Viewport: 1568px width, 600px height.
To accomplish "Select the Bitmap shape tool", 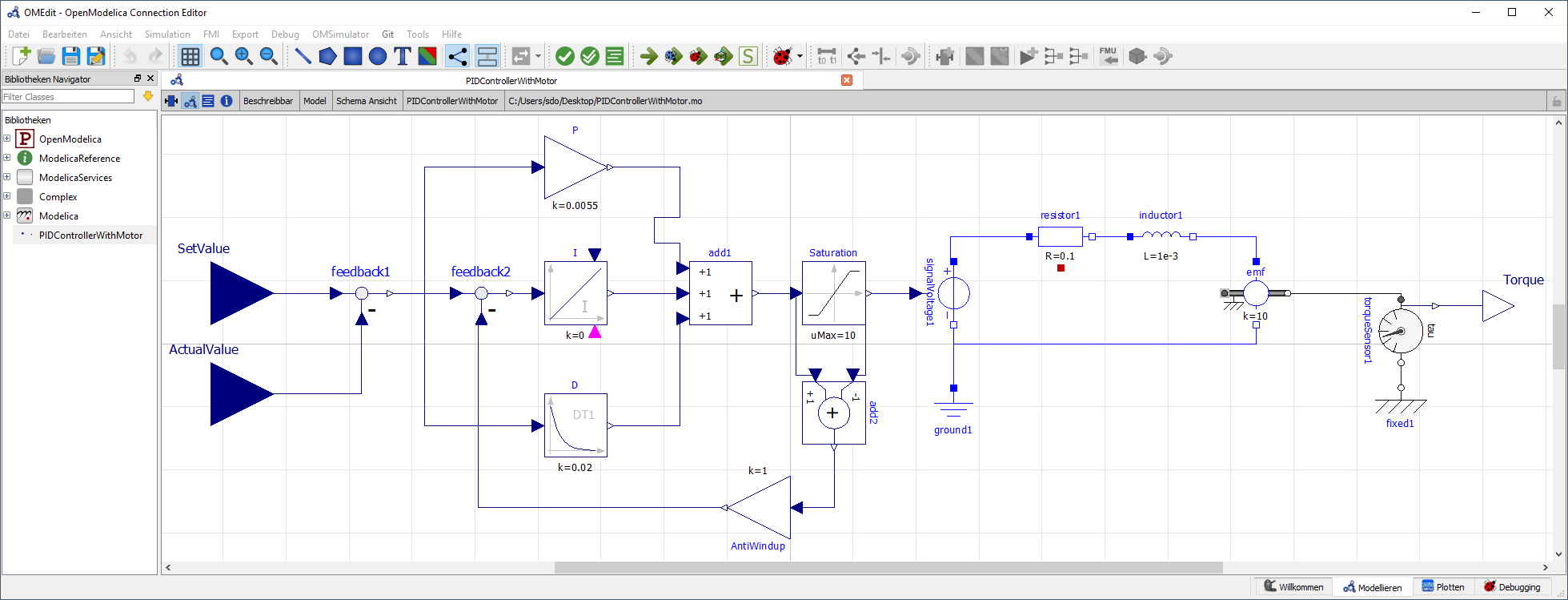I will 427,56.
